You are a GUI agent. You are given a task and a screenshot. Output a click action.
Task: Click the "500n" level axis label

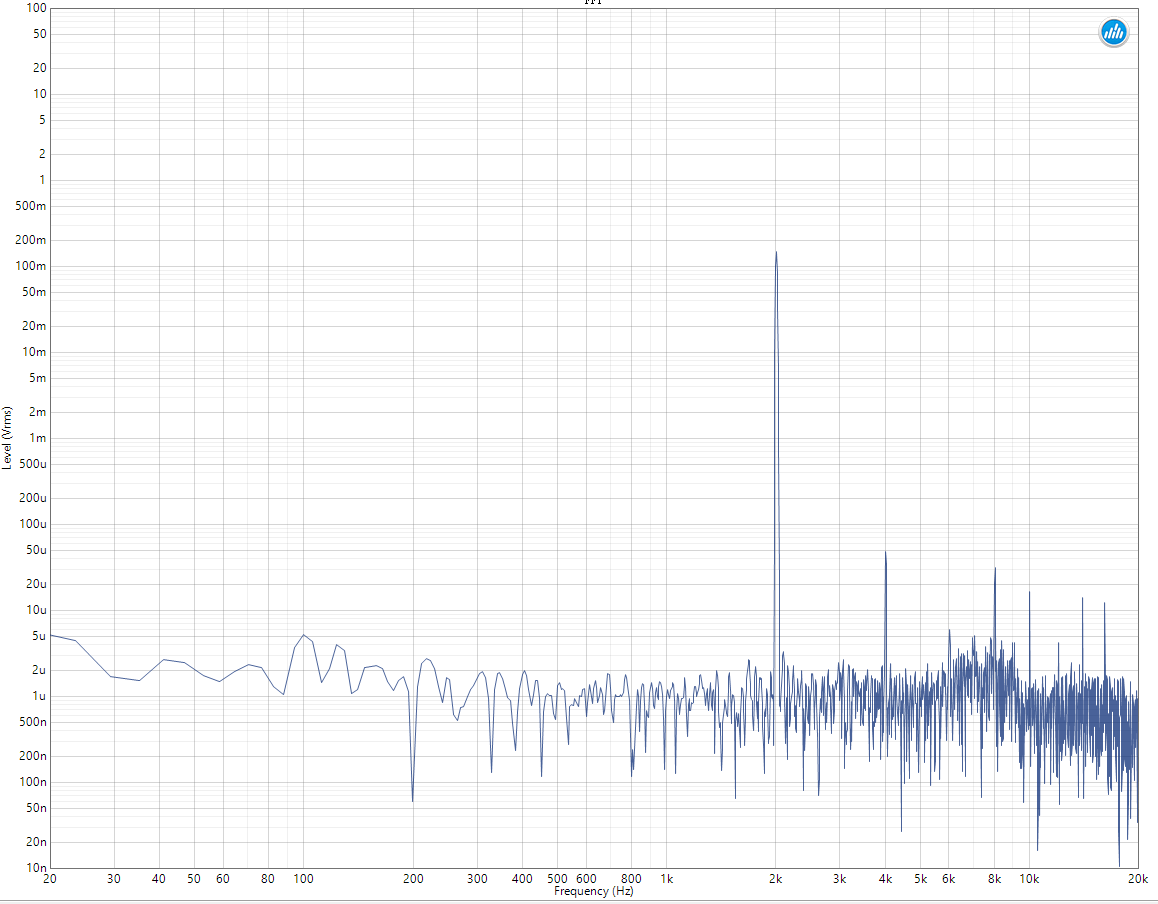point(32,722)
